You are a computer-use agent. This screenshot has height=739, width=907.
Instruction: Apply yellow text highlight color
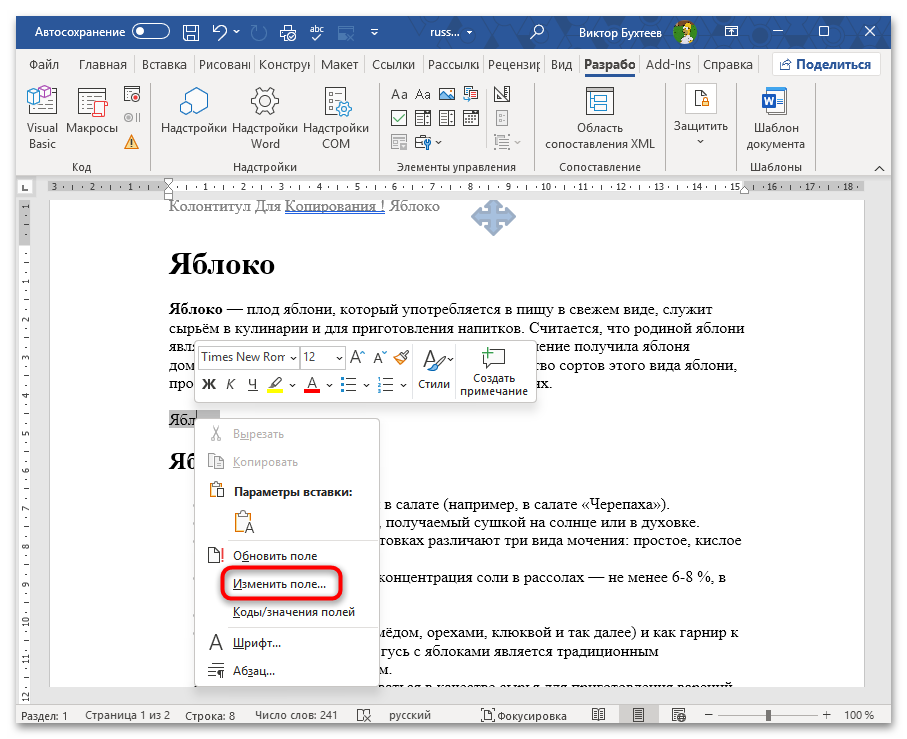tap(275, 385)
